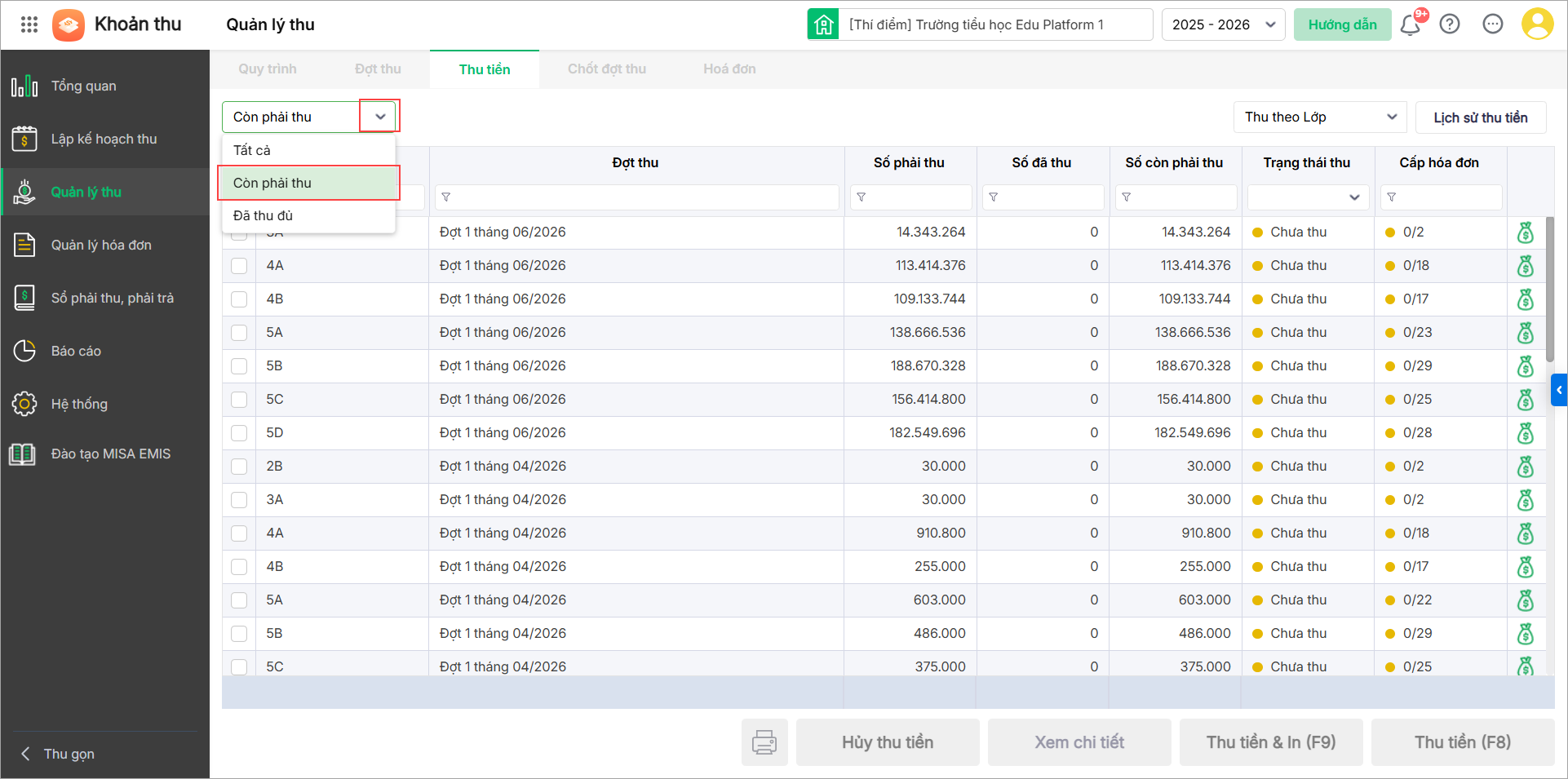Screen dimensions: 1568x779
Task: Click the vertical scrollbar of the table
Action: click(x=1550, y=294)
